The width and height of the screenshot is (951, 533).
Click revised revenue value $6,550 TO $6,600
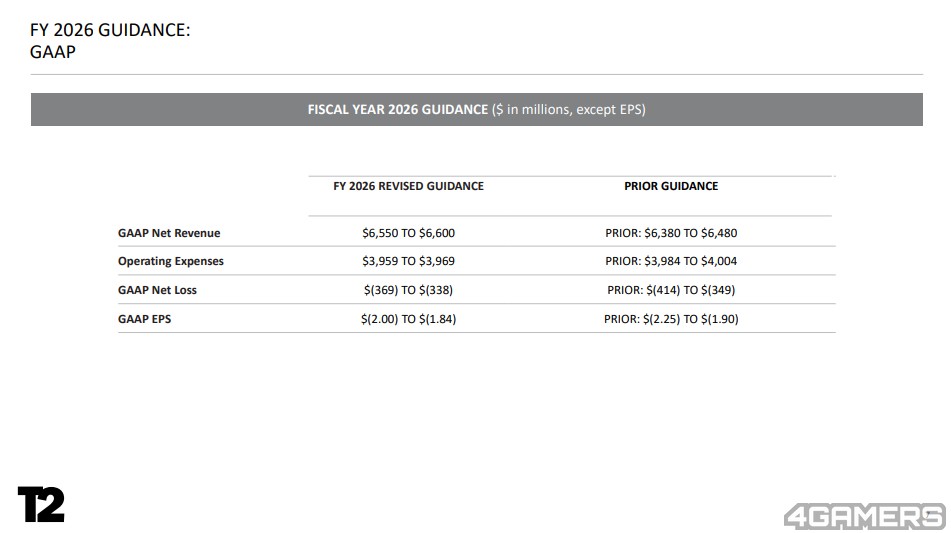pyautogui.click(x=408, y=233)
